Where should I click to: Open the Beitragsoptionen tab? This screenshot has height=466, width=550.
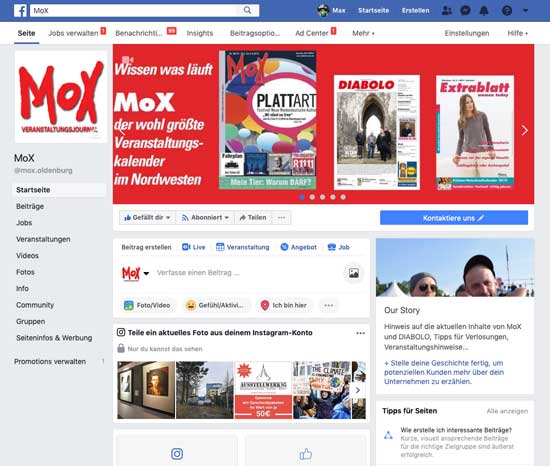point(255,33)
